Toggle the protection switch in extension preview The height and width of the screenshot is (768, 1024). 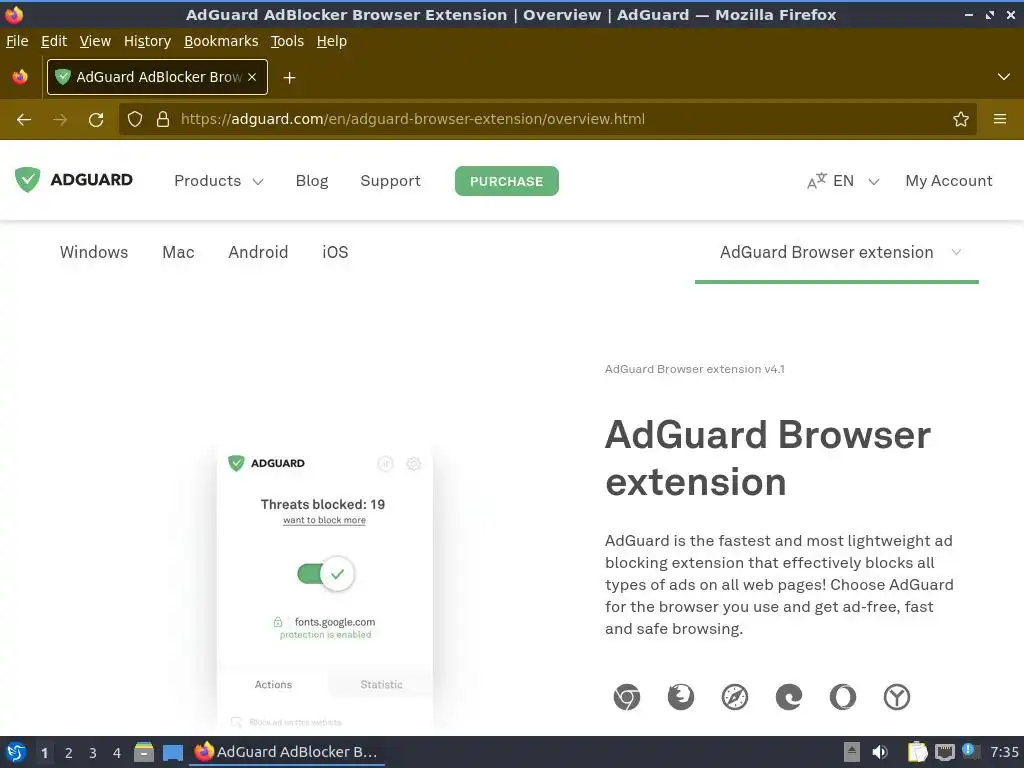pos(325,573)
